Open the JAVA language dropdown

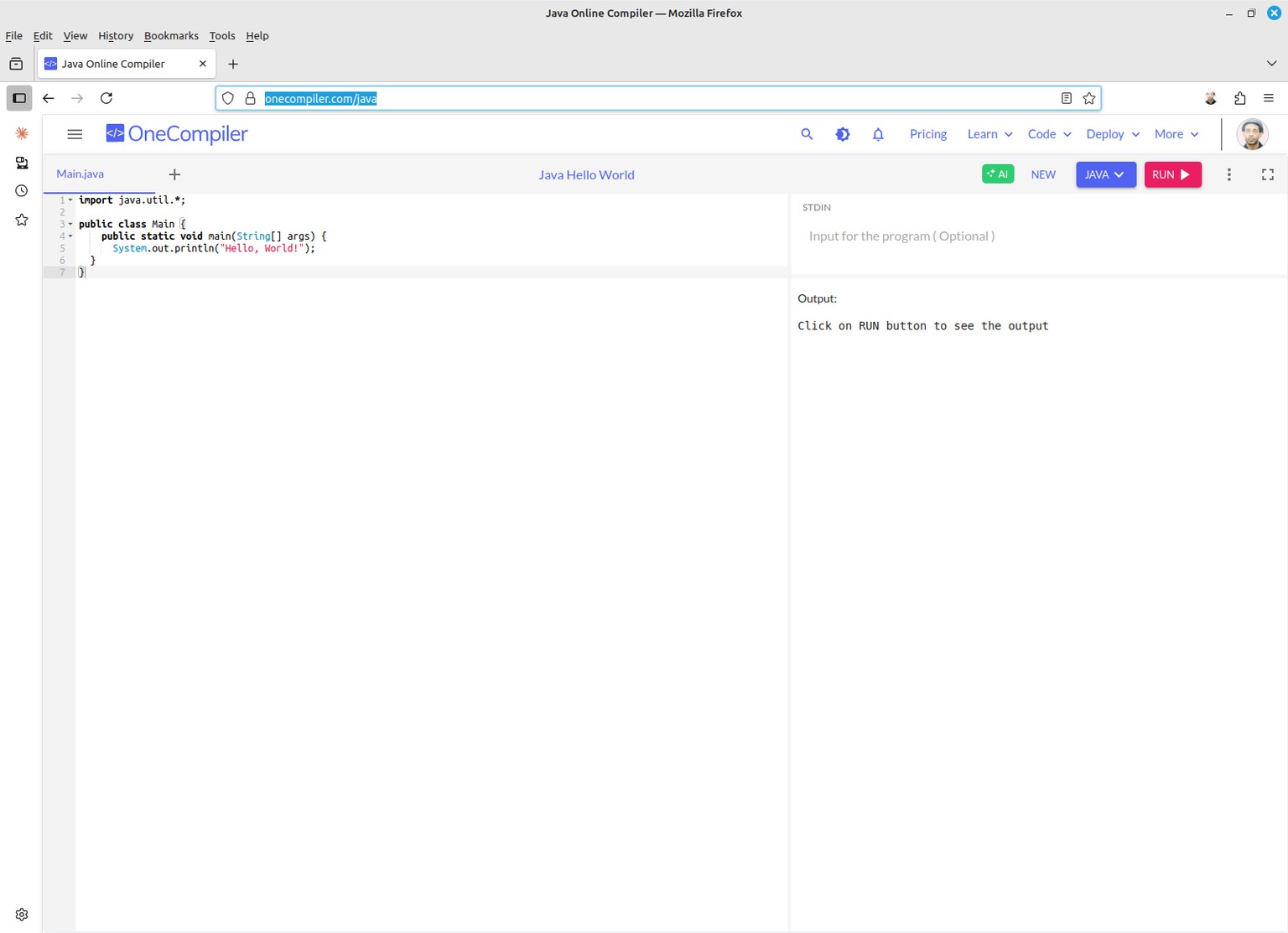[x=1106, y=174]
